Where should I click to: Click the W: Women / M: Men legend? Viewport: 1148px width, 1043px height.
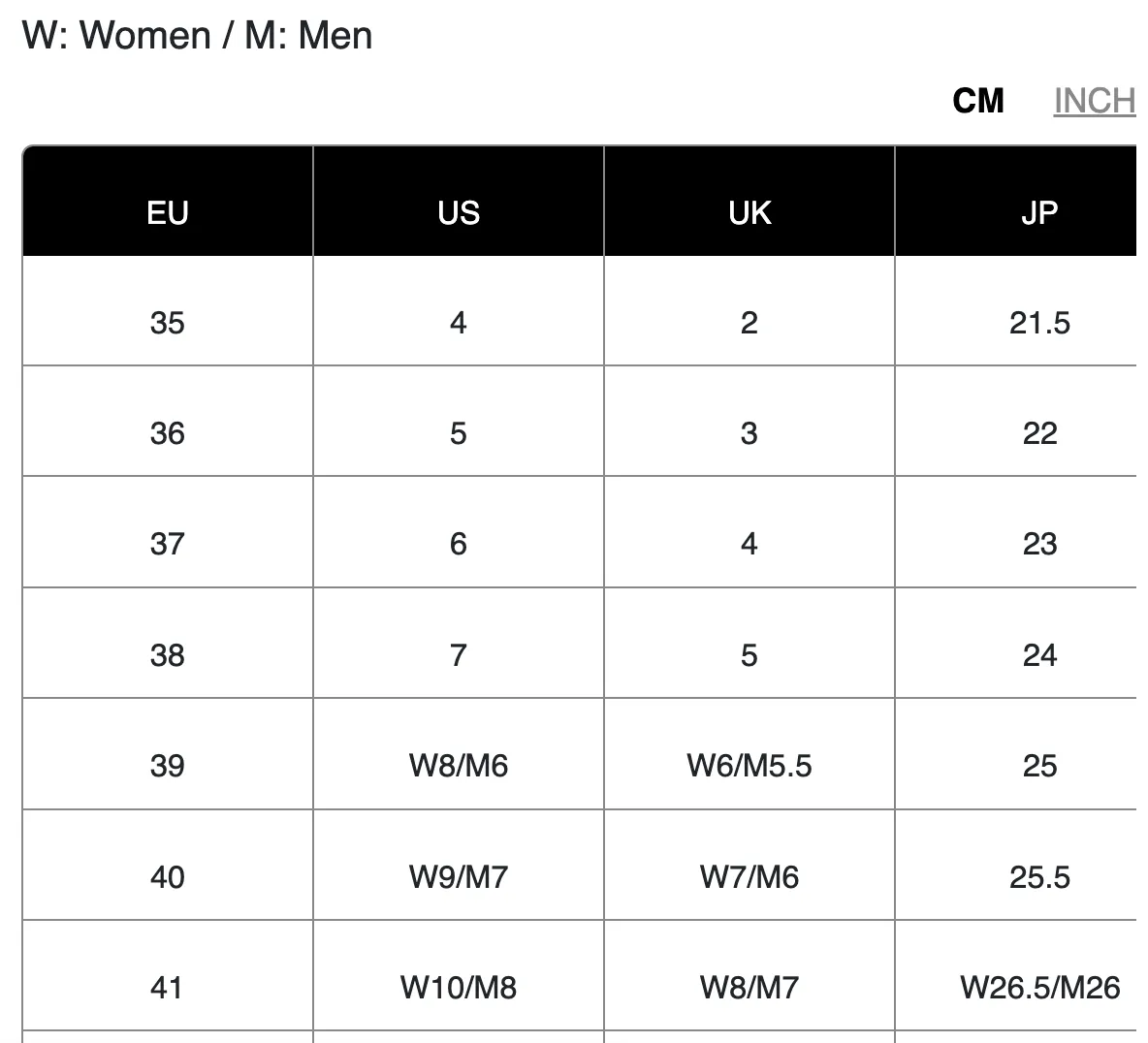(x=197, y=35)
